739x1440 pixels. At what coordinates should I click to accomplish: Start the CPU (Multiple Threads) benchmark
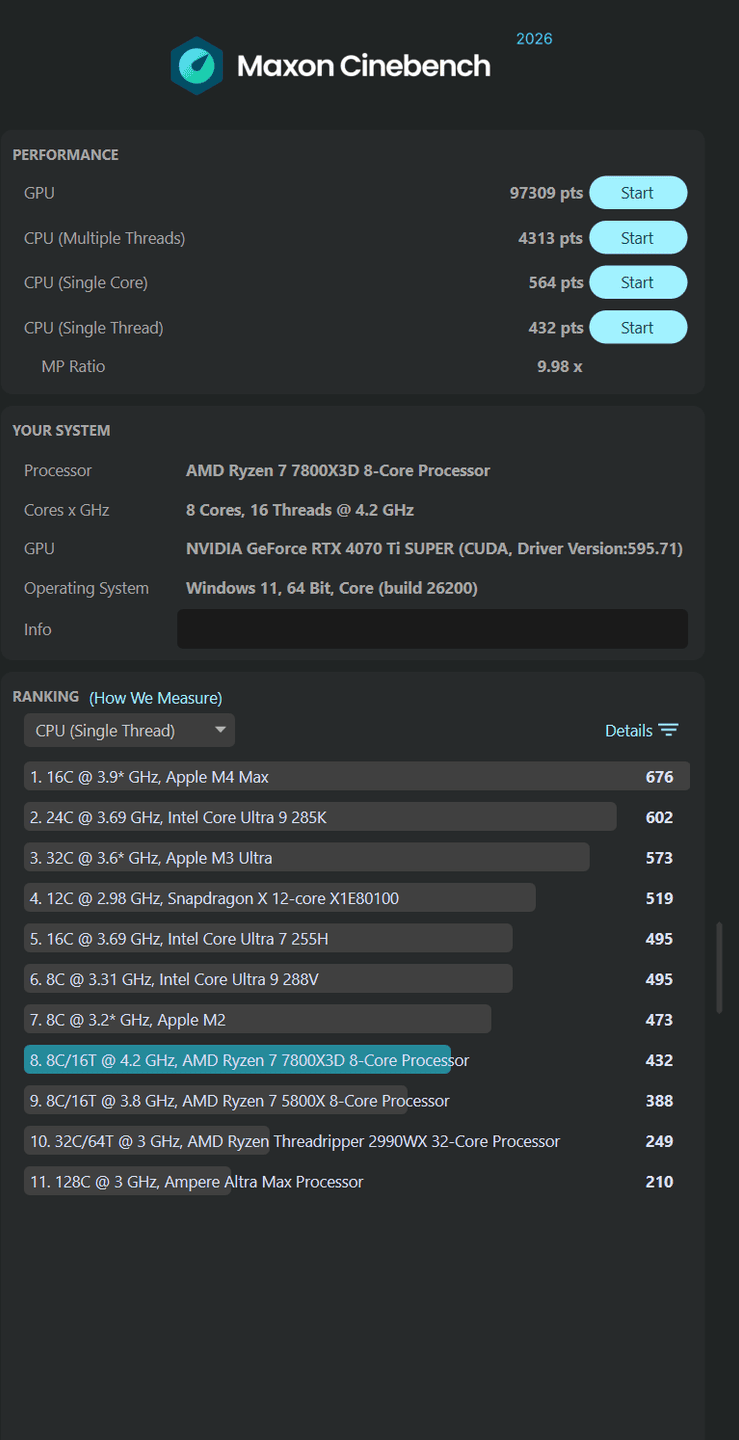(x=638, y=238)
